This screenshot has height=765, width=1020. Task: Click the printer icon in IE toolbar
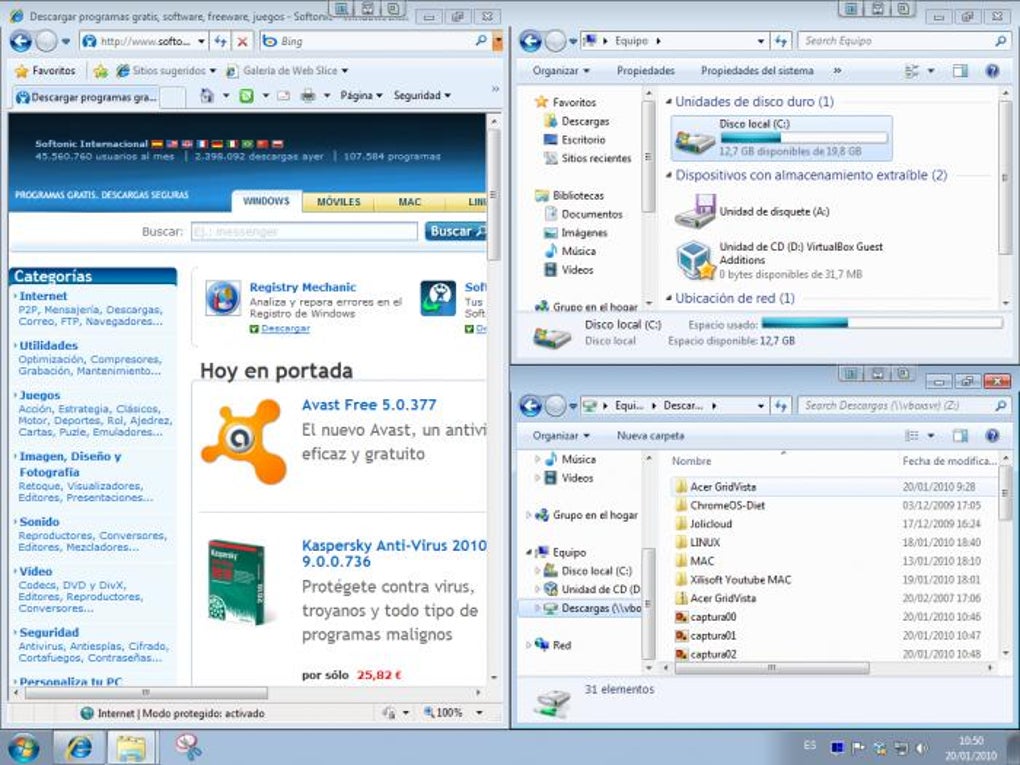coord(308,96)
